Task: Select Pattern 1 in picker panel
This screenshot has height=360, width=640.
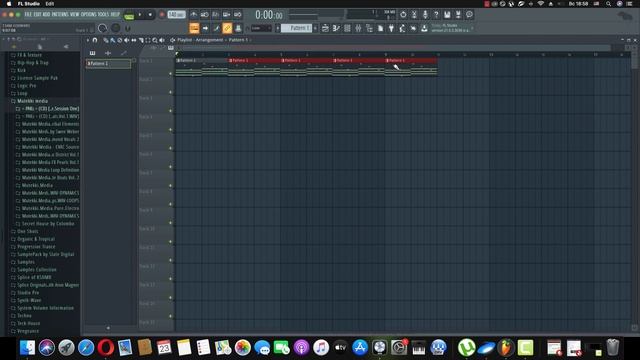Action: [108, 64]
